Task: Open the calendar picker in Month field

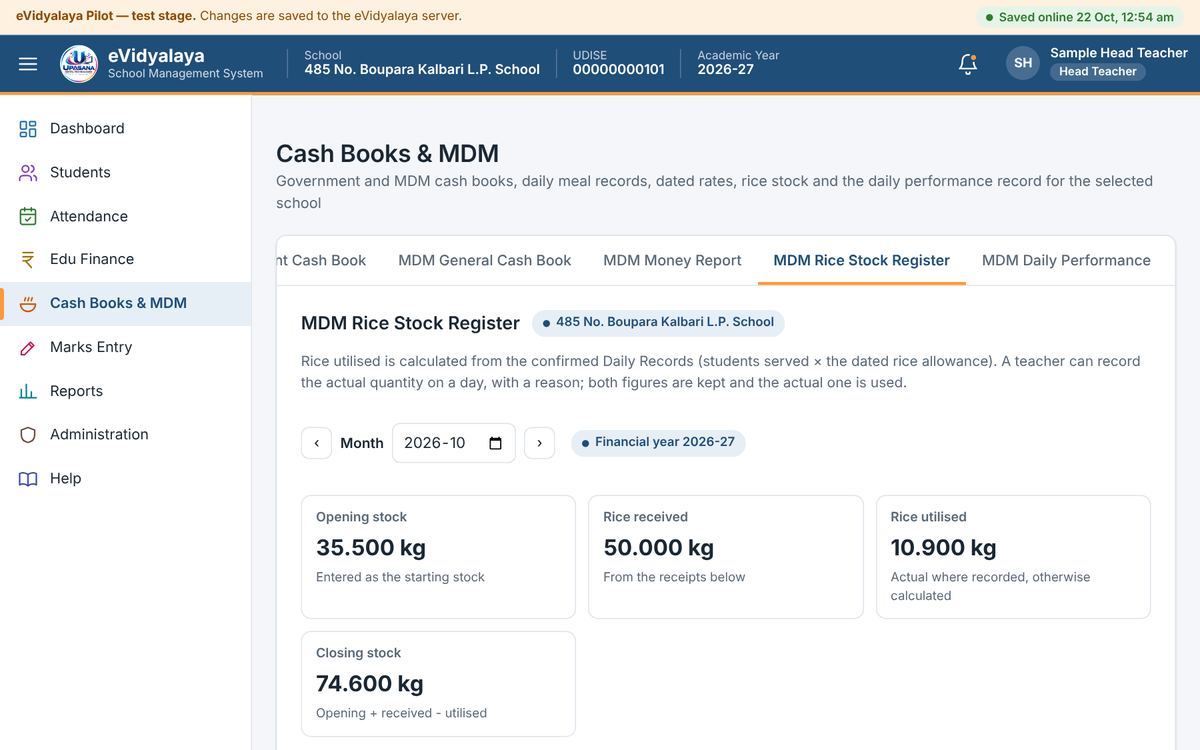Action: click(x=495, y=443)
